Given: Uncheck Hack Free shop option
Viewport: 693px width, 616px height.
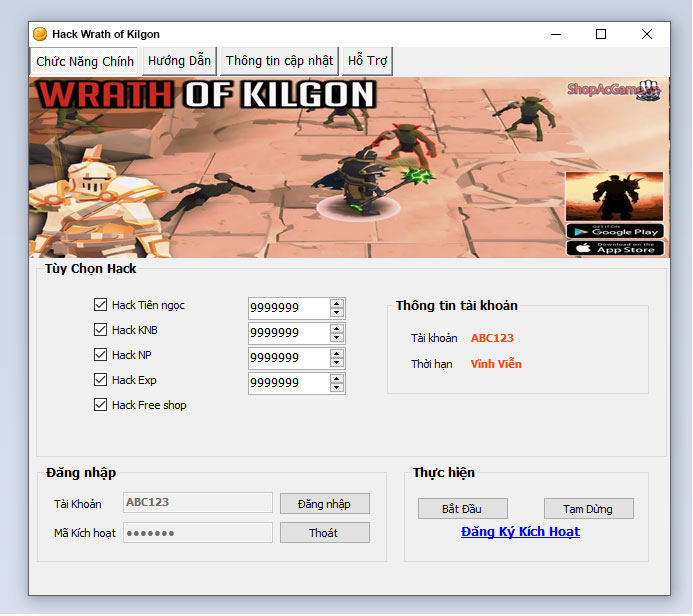Looking at the screenshot, I should click(100, 405).
